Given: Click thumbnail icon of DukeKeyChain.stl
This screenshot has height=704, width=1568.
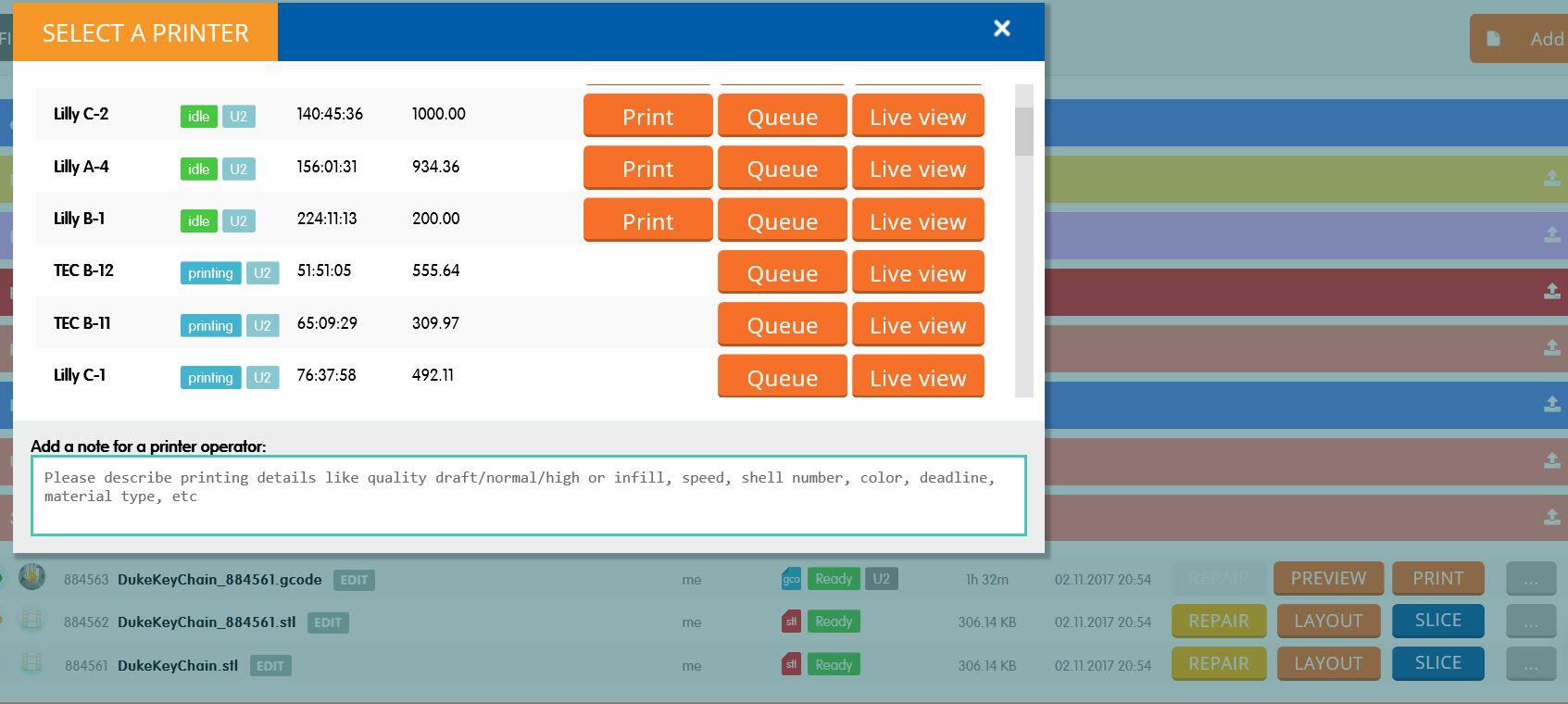Looking at the screenshot, I should (x=31, y=662).
